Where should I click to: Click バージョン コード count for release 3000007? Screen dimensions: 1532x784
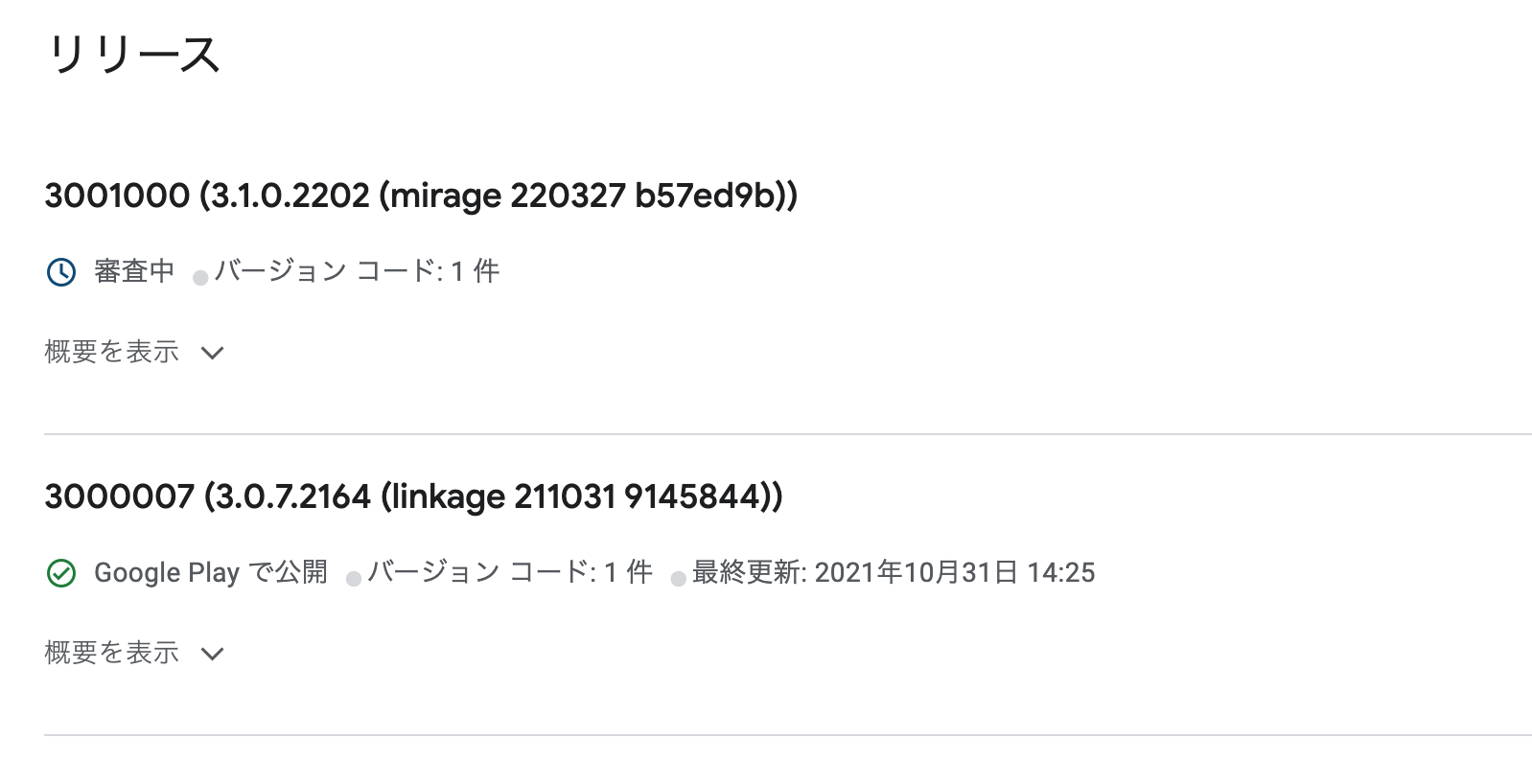[510, 573]
